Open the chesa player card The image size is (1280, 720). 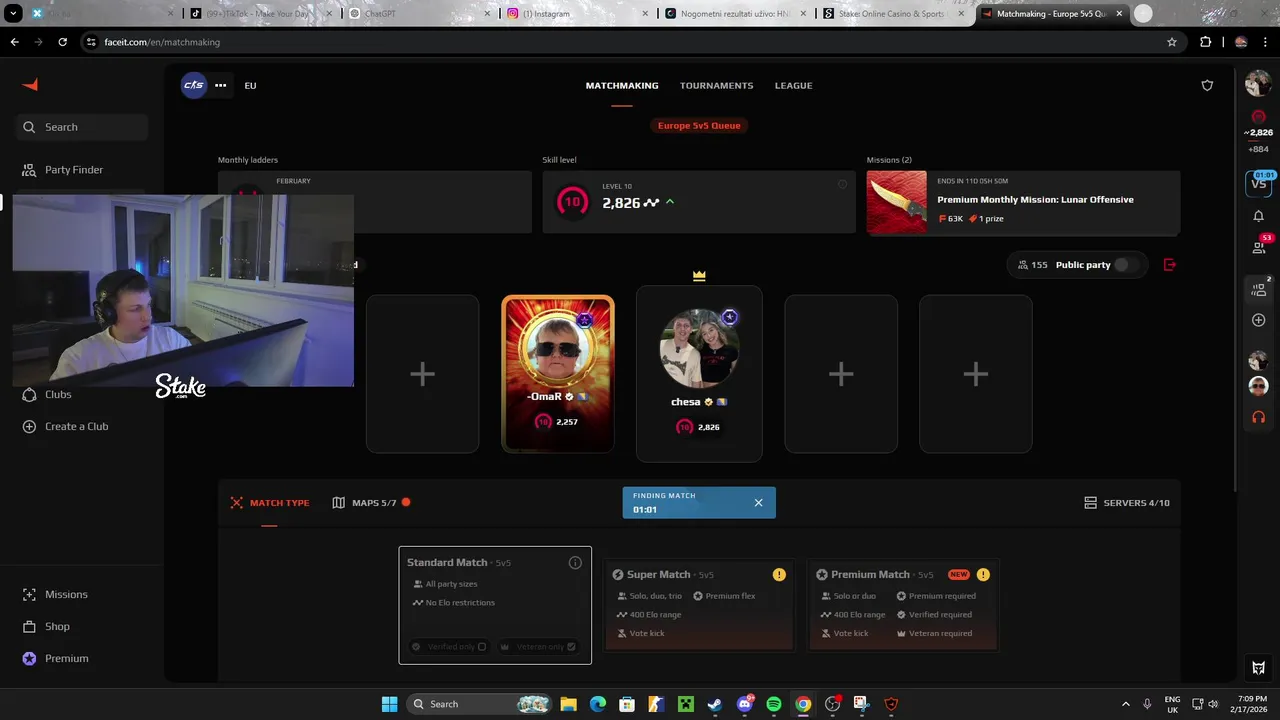(699, 374)
